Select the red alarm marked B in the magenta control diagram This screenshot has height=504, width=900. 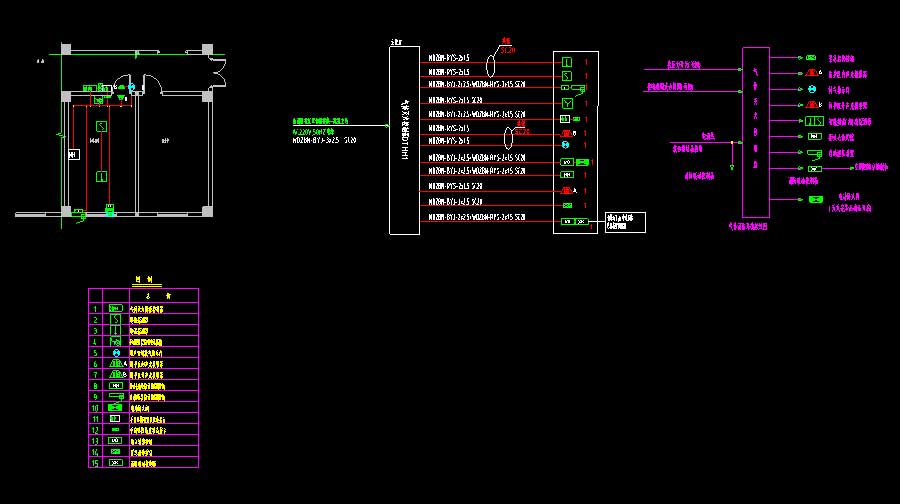click(812, 104)
